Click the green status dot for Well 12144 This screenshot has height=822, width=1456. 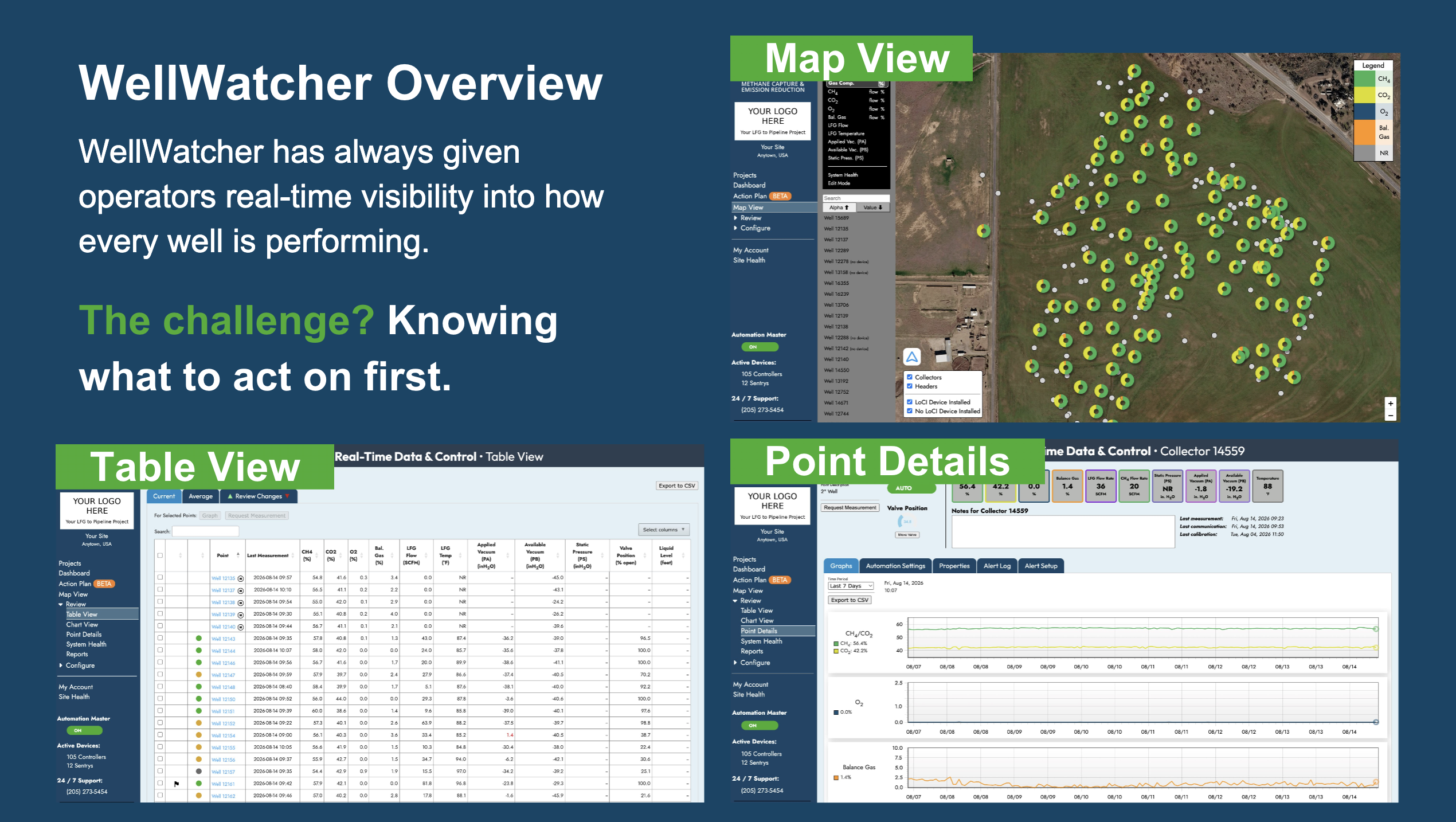[x=198, y=650]
